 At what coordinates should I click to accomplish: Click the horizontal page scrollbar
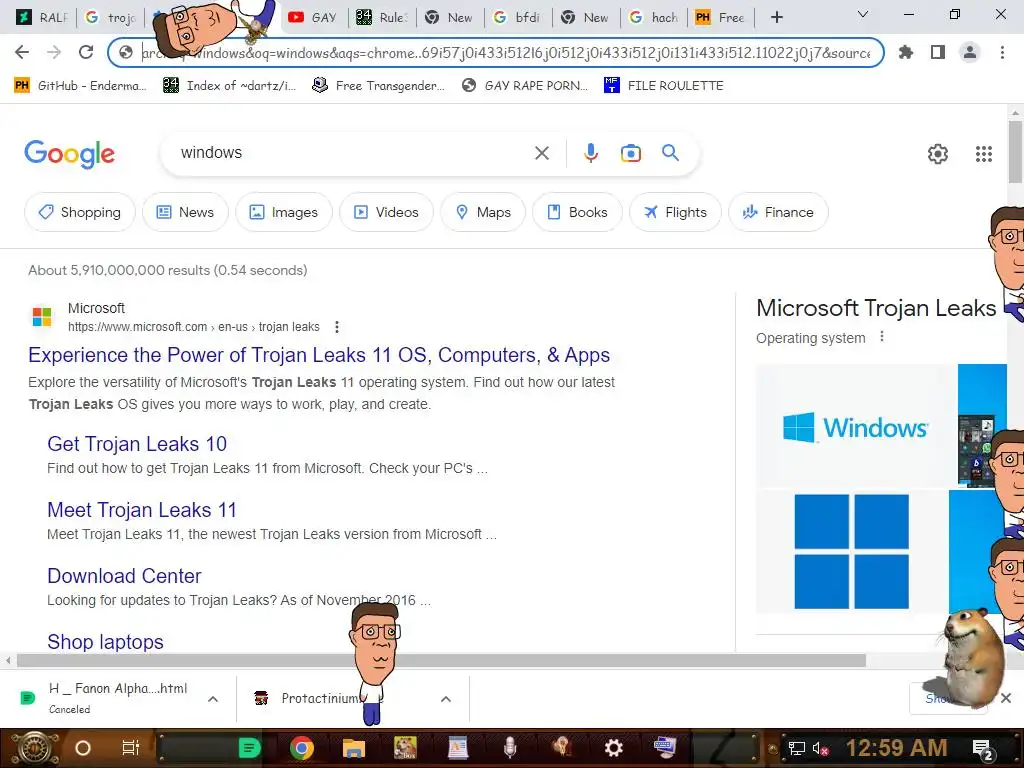point(441,661)
